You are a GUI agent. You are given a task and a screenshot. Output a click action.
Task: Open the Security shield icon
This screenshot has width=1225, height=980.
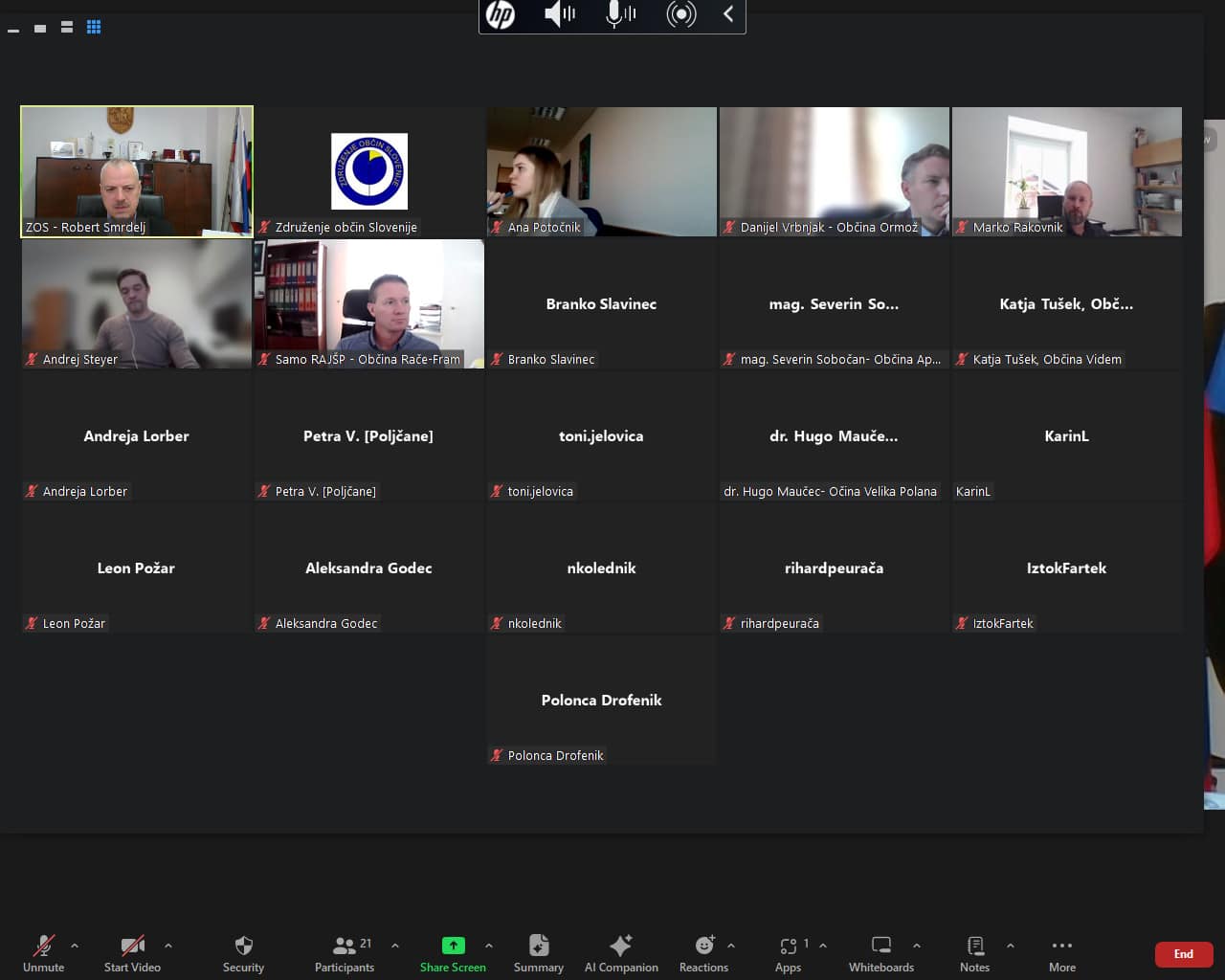click(243, 947)
